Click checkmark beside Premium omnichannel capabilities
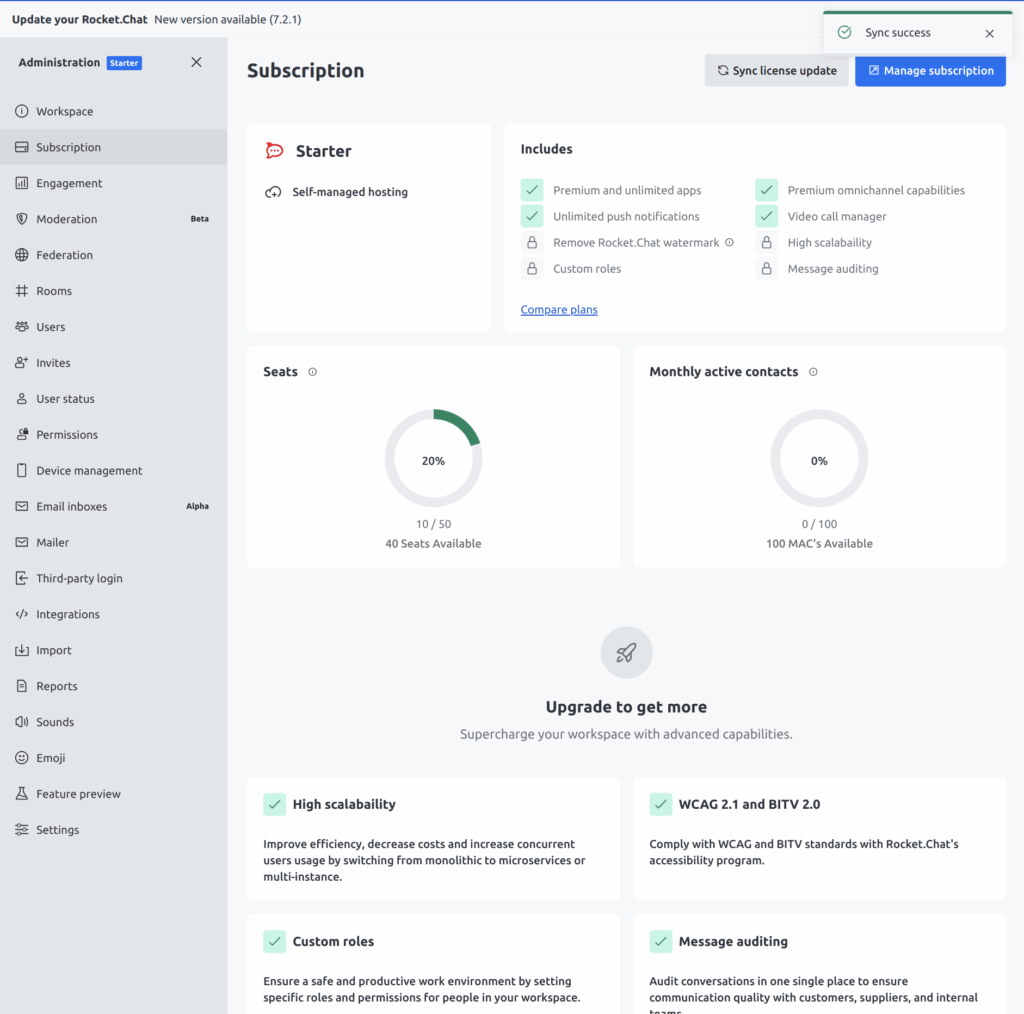This screenshot has width=1024, height=1014. pyautogui.click(x=767, y=190)
